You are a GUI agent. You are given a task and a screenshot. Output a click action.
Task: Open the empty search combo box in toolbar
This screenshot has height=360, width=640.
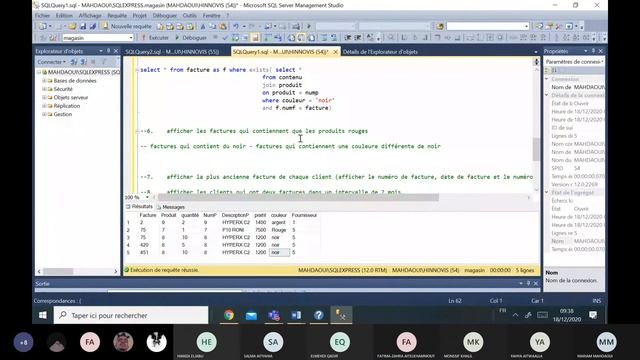tap(488, 26)
